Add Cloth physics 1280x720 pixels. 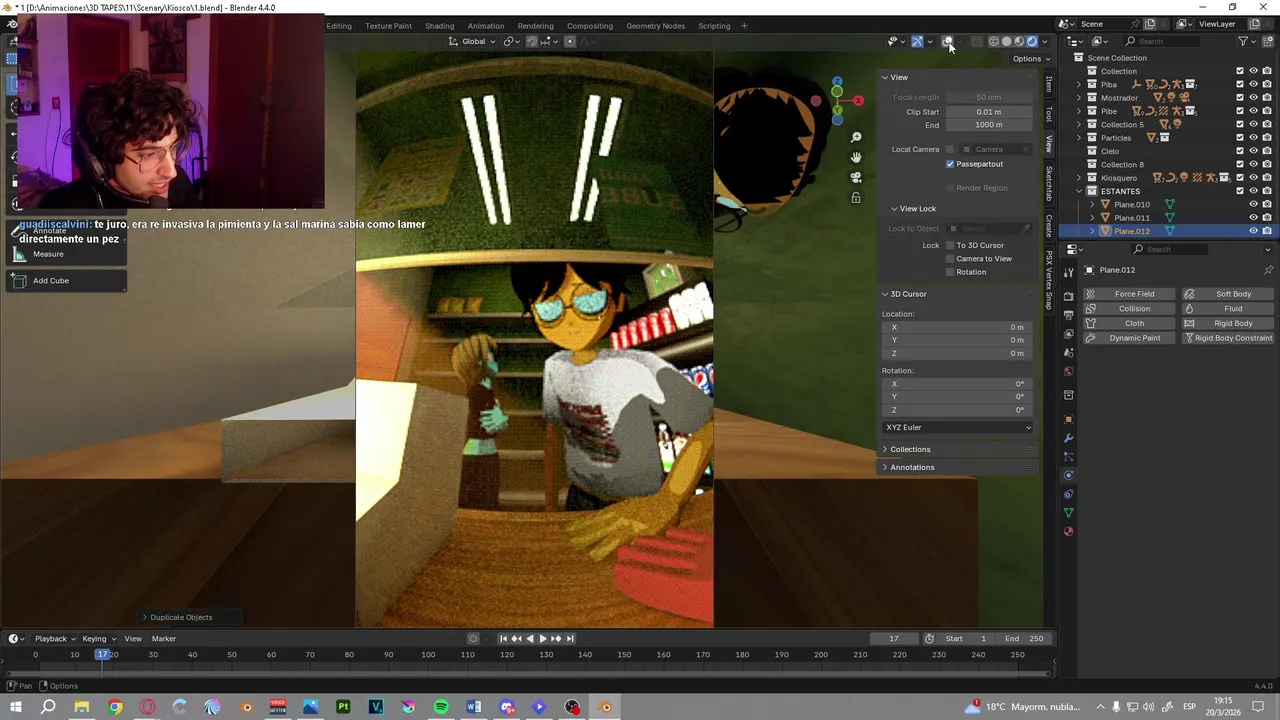coord(1130,323)
